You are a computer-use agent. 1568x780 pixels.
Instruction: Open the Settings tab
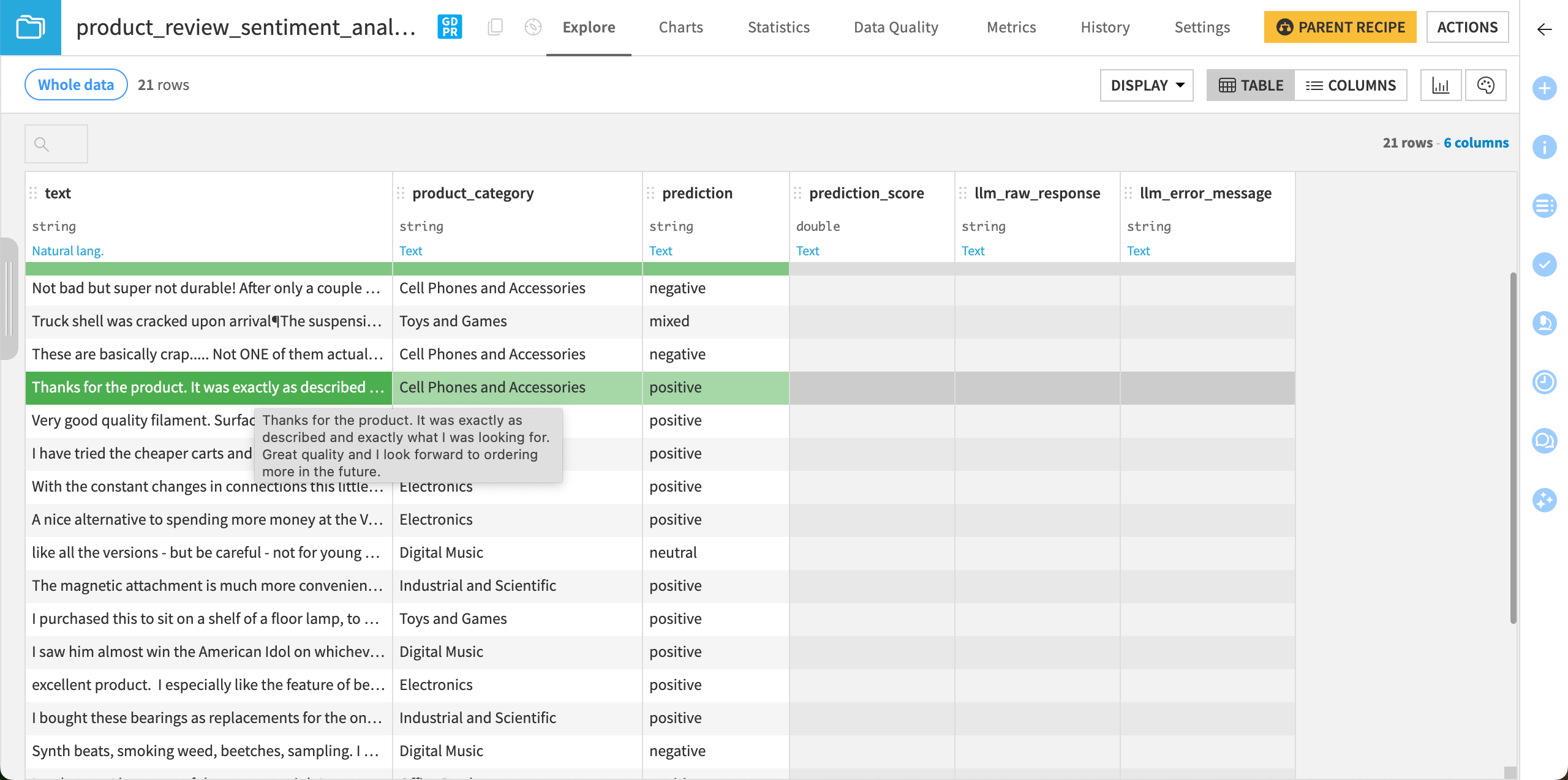pyautogui.click(x=1202, y=28)
